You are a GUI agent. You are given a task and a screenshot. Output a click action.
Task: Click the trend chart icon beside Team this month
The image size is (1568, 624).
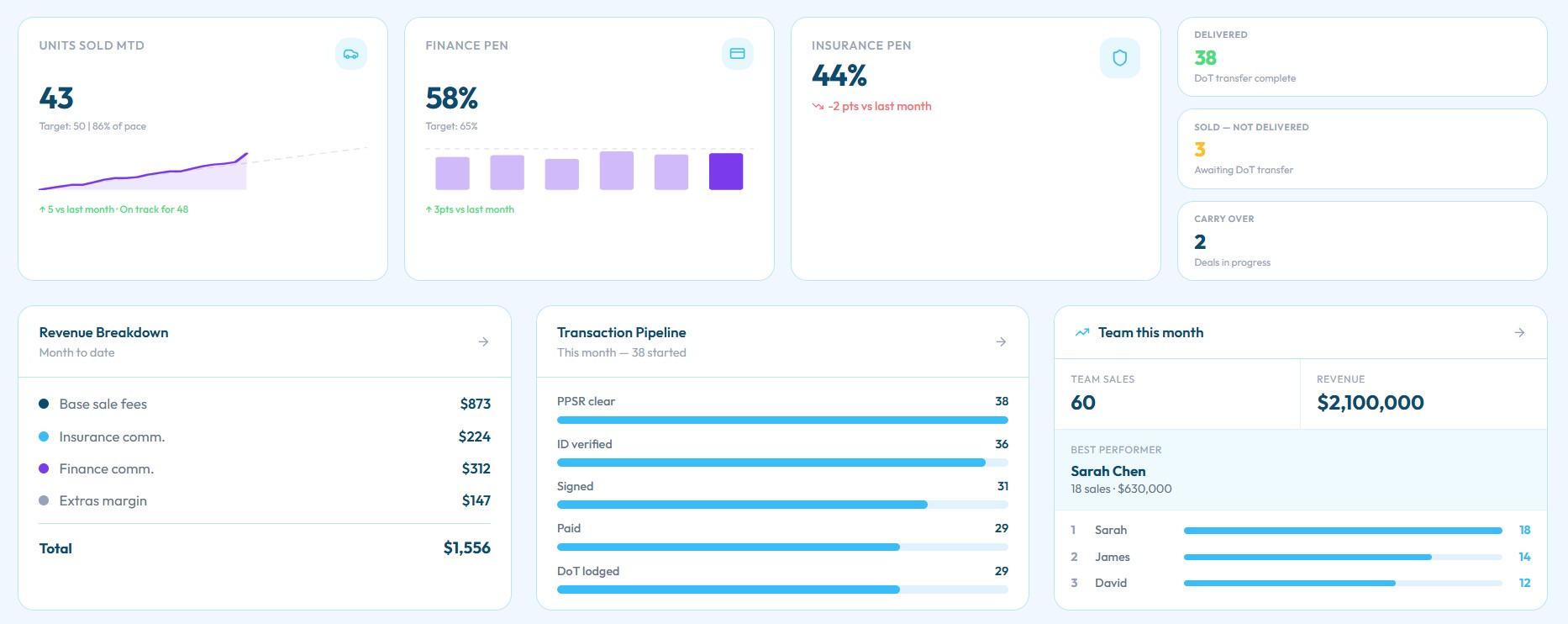[x=1082, y=333]
